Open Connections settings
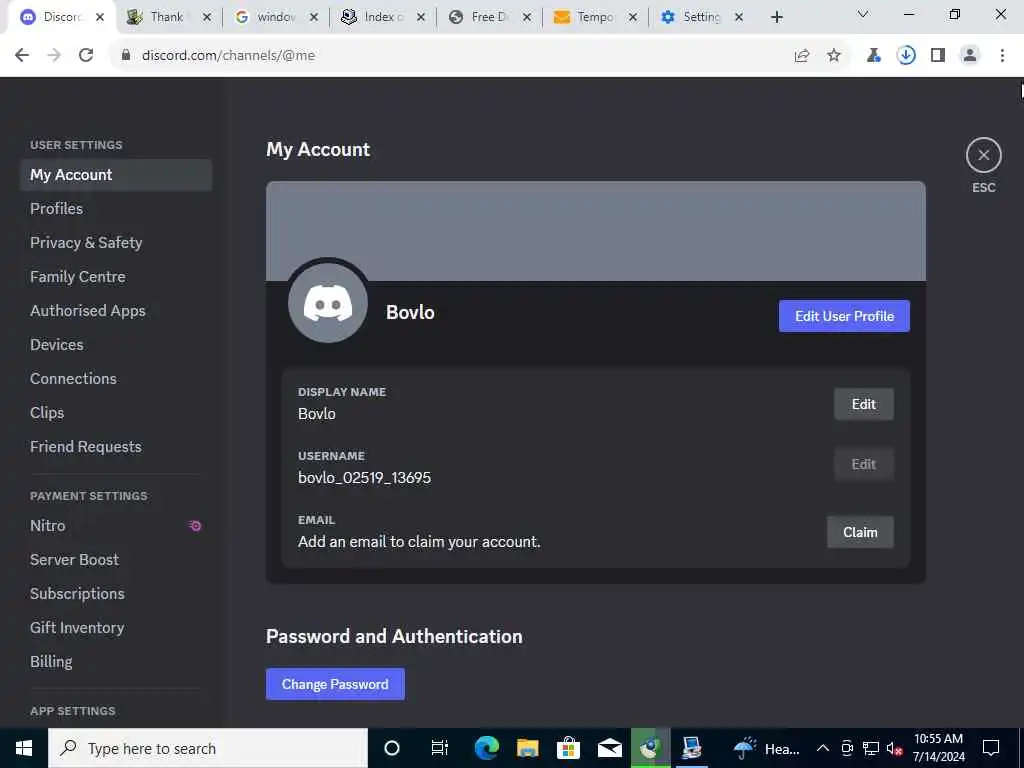Image resolution: width=1024 pixels, height=768 pixels. 116,379
